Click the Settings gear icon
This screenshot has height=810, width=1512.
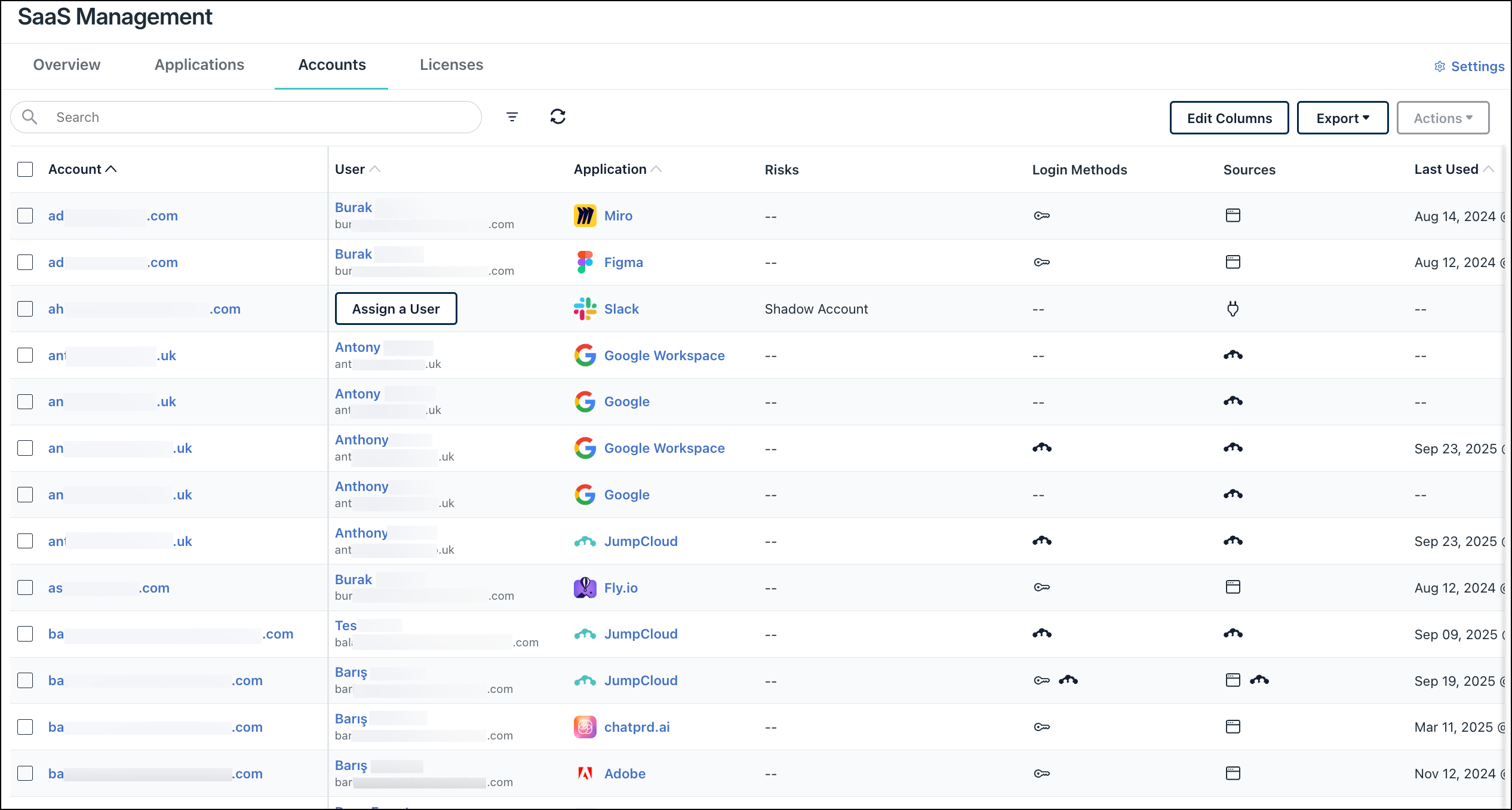[1440, 66]
